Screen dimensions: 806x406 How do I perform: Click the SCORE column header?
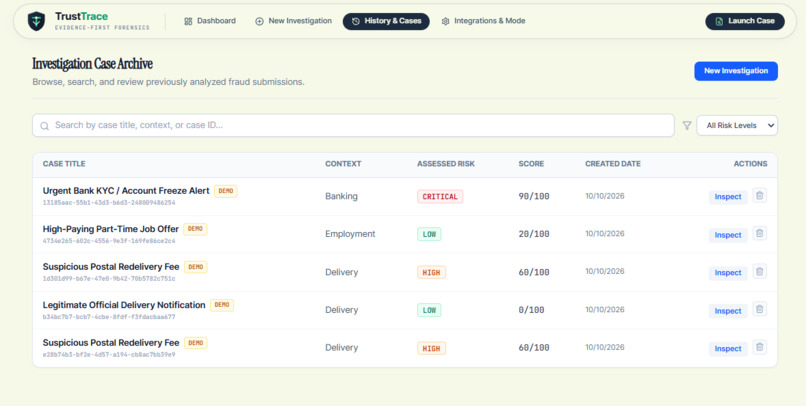531,164
